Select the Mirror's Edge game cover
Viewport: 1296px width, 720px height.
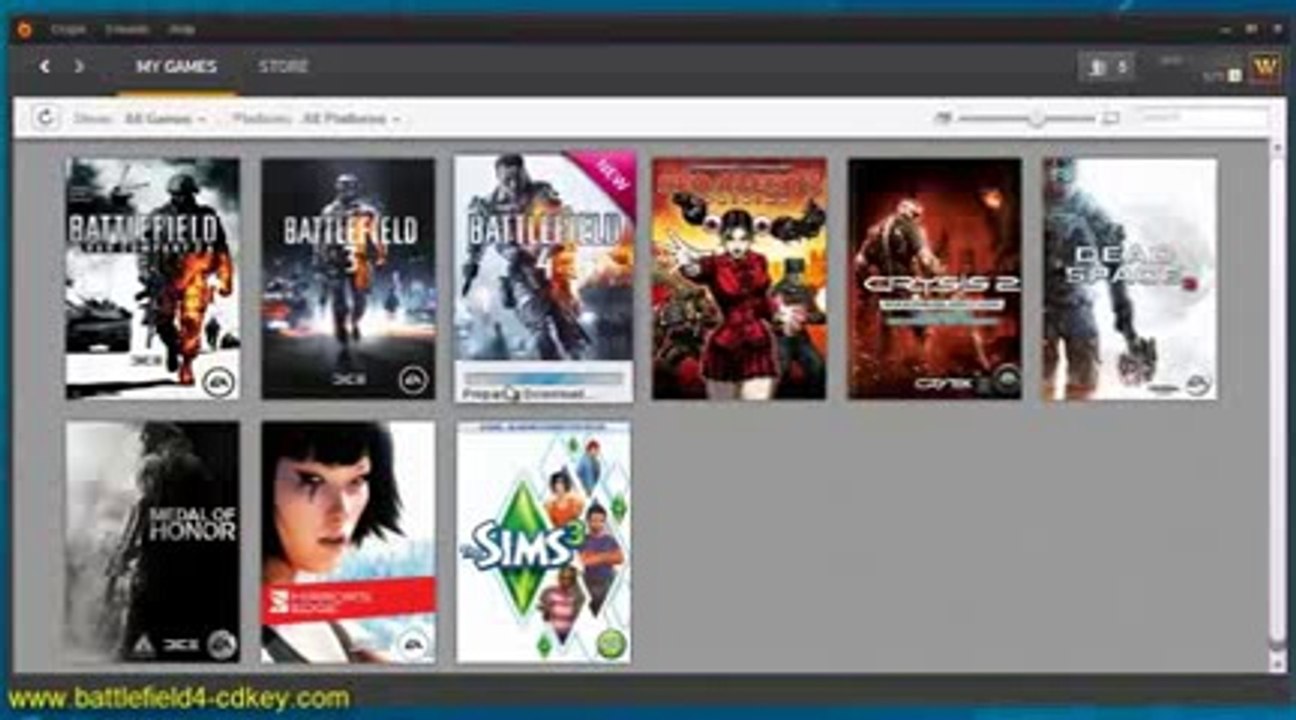pyautogui.click(x=348, y=541)
